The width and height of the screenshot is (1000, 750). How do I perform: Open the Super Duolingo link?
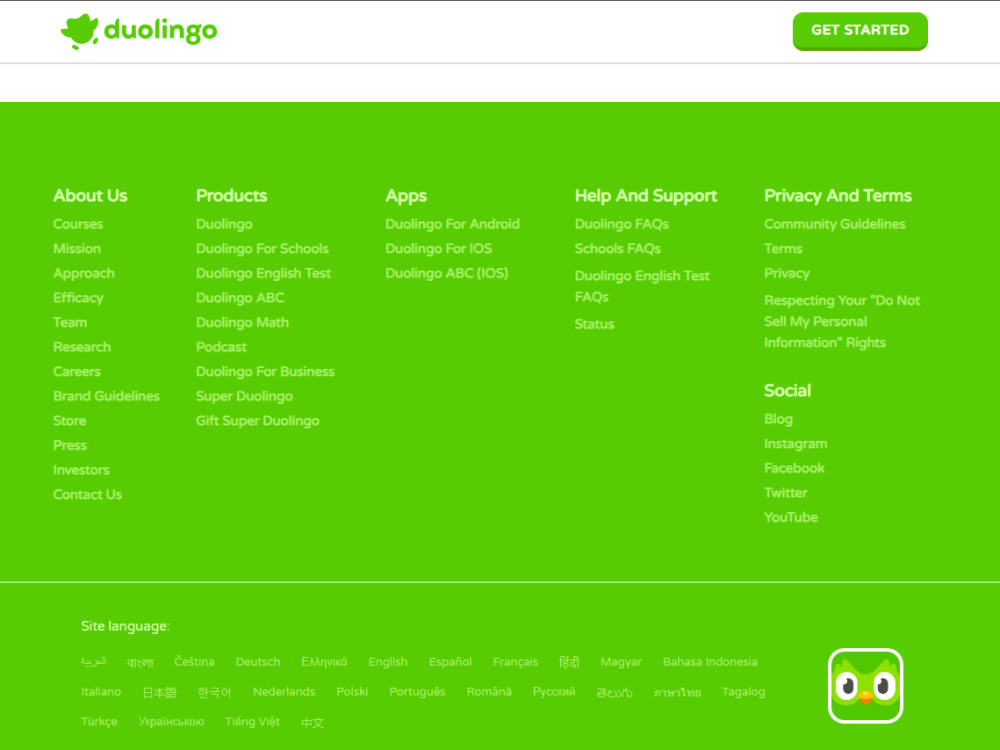(244, 397)
